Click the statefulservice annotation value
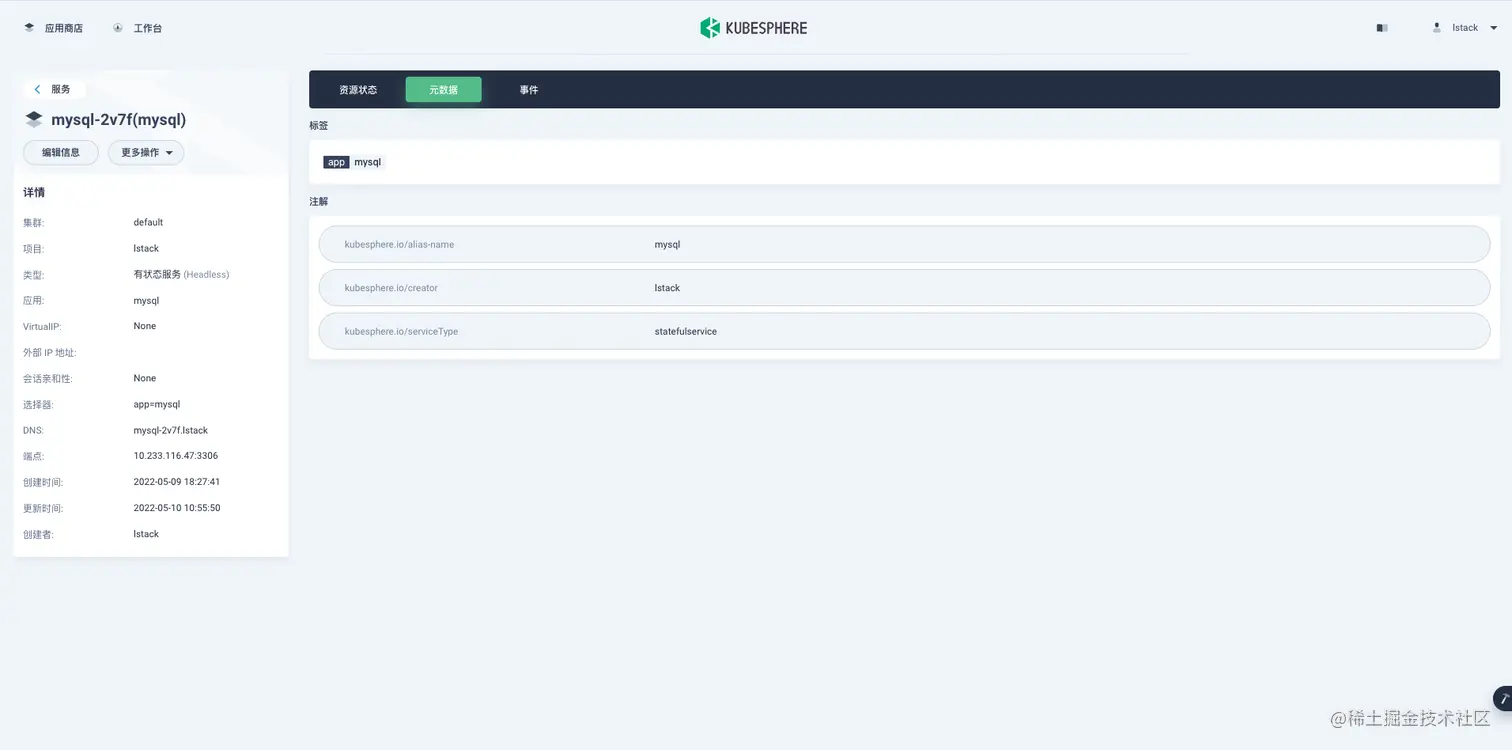This screenshot has width=1512, height=750. click(x=686, y=331)
